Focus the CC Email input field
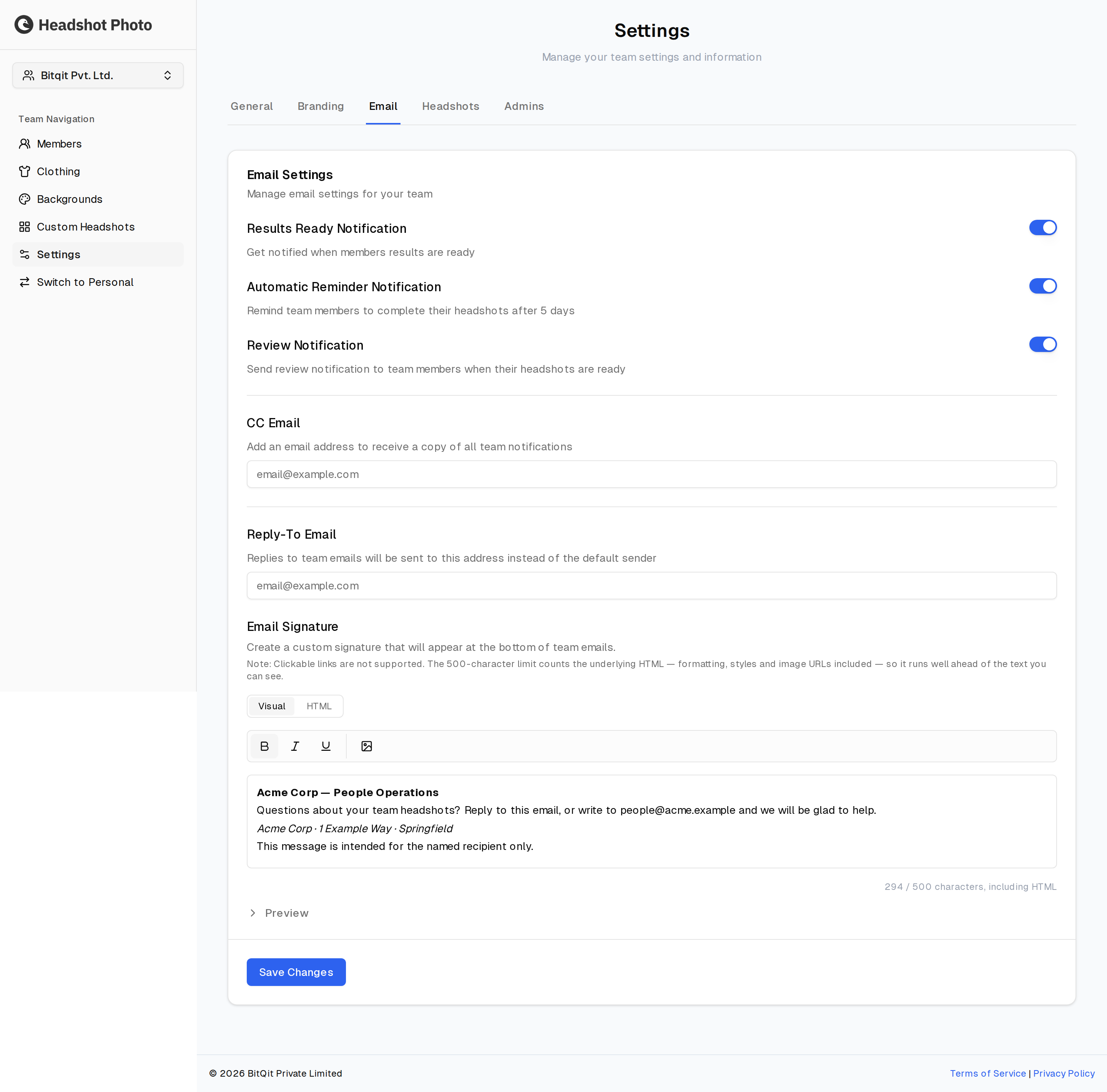 click(652, 474)
